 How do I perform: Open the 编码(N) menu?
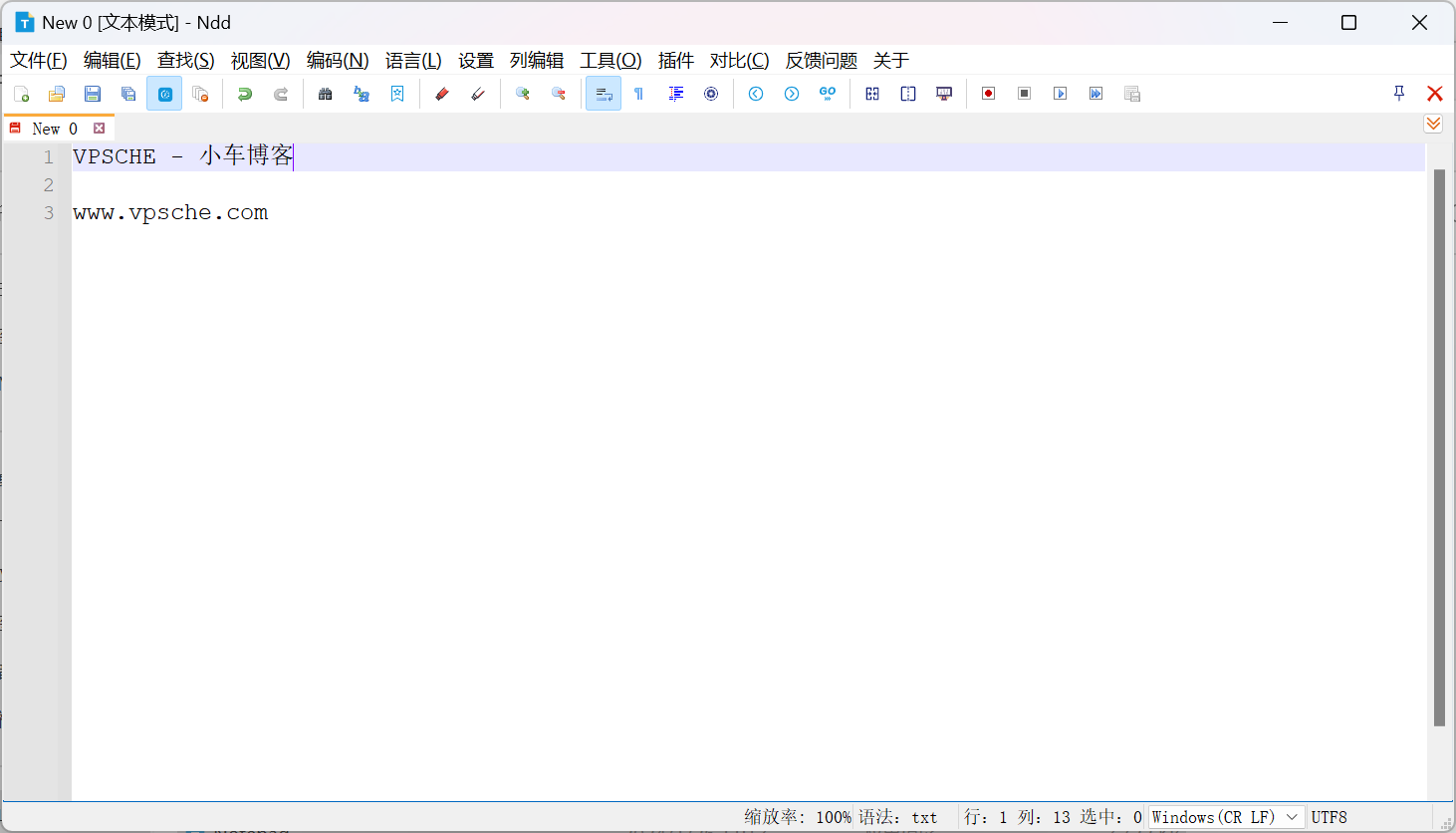coord(338,61)
